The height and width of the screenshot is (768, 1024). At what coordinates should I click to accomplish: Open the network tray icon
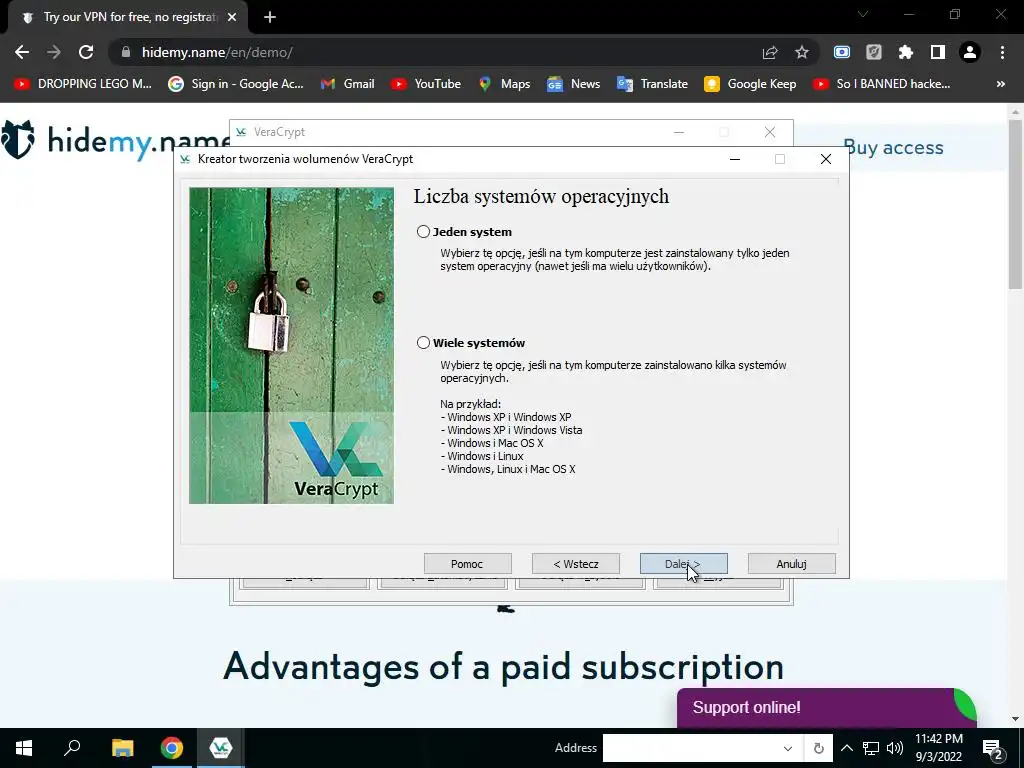click(x=871, y=748)
